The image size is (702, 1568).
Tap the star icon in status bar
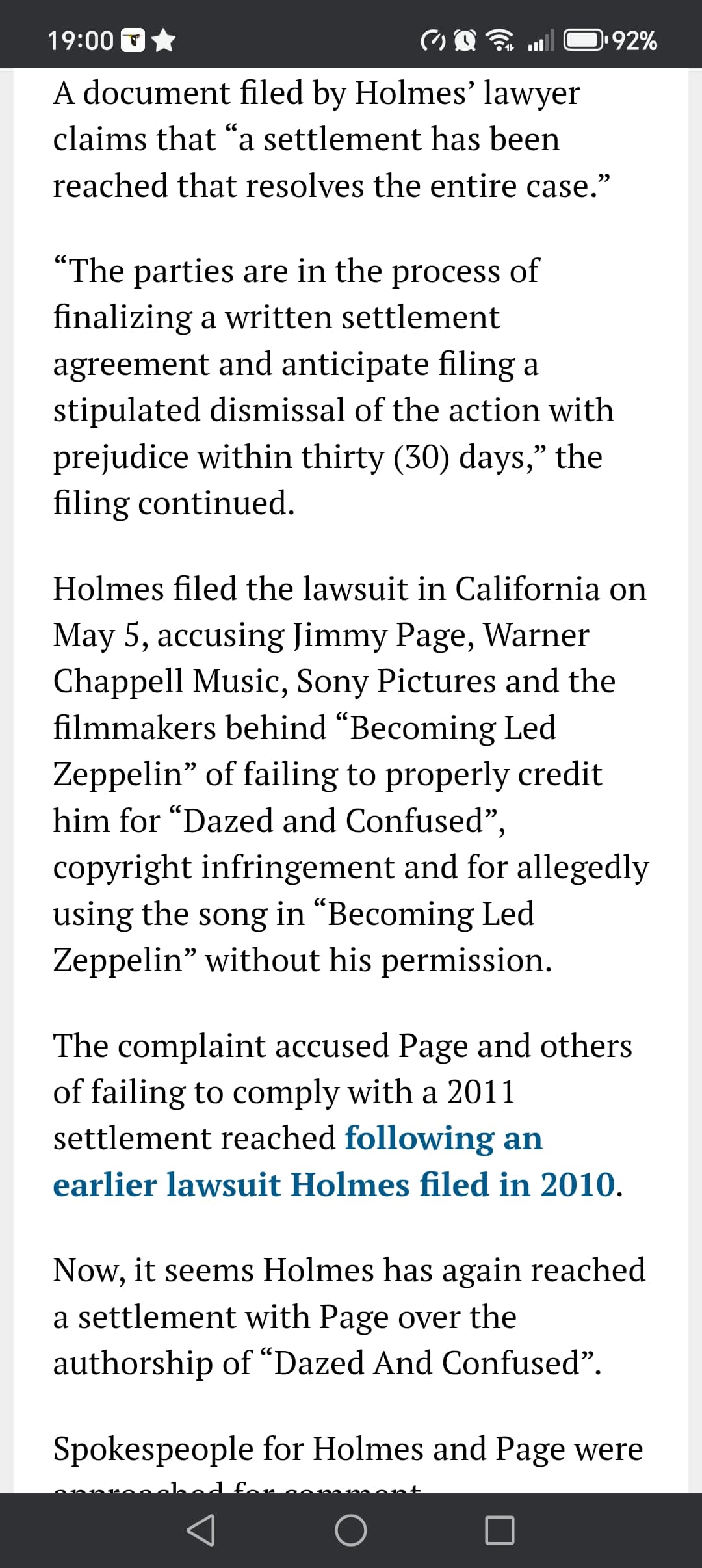click(x=164, y=41)
